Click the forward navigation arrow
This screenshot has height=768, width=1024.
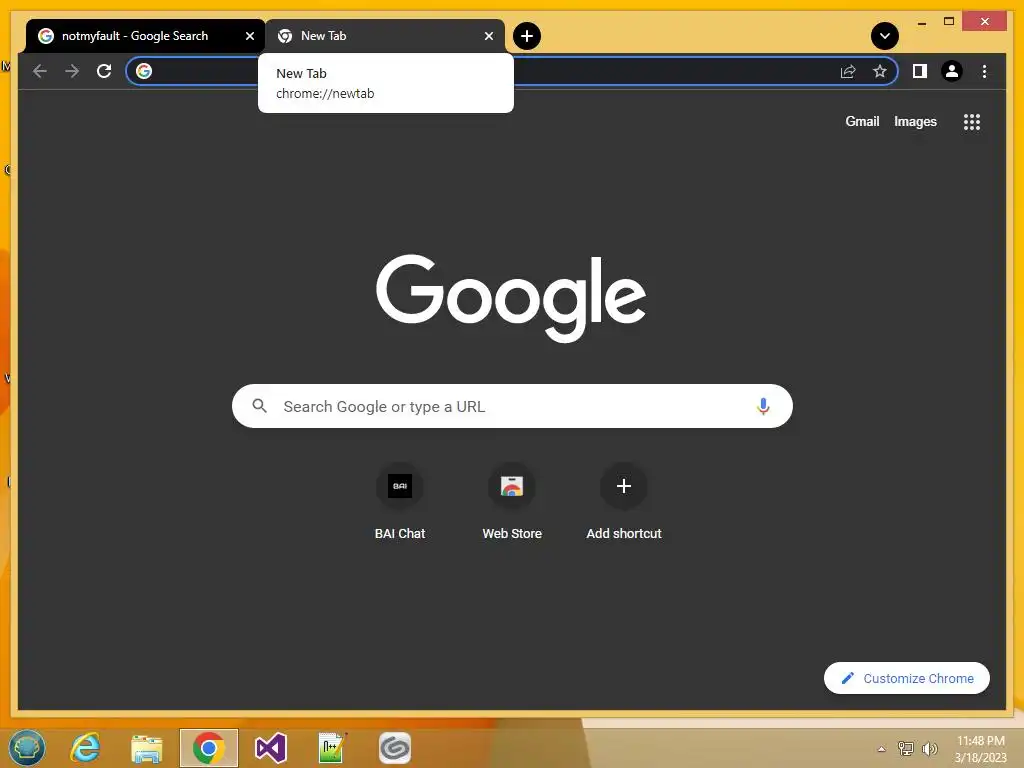coord(72,71)
